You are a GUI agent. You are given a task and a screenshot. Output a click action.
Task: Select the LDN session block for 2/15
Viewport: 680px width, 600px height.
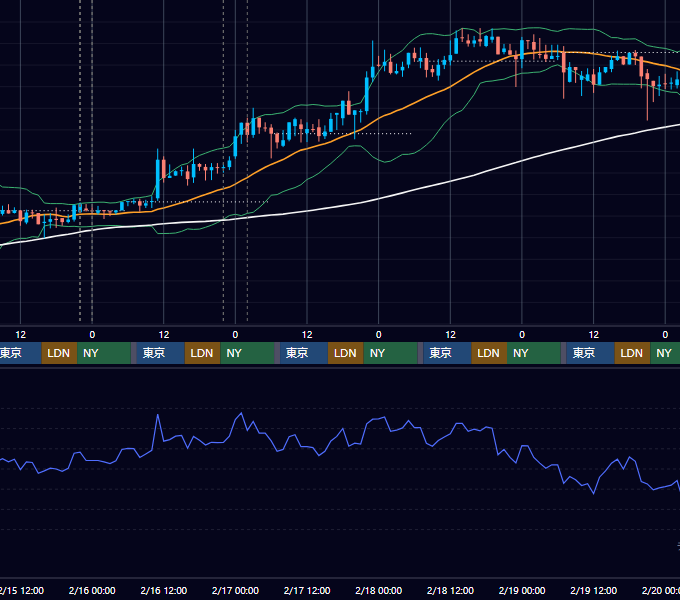(59, 353)
